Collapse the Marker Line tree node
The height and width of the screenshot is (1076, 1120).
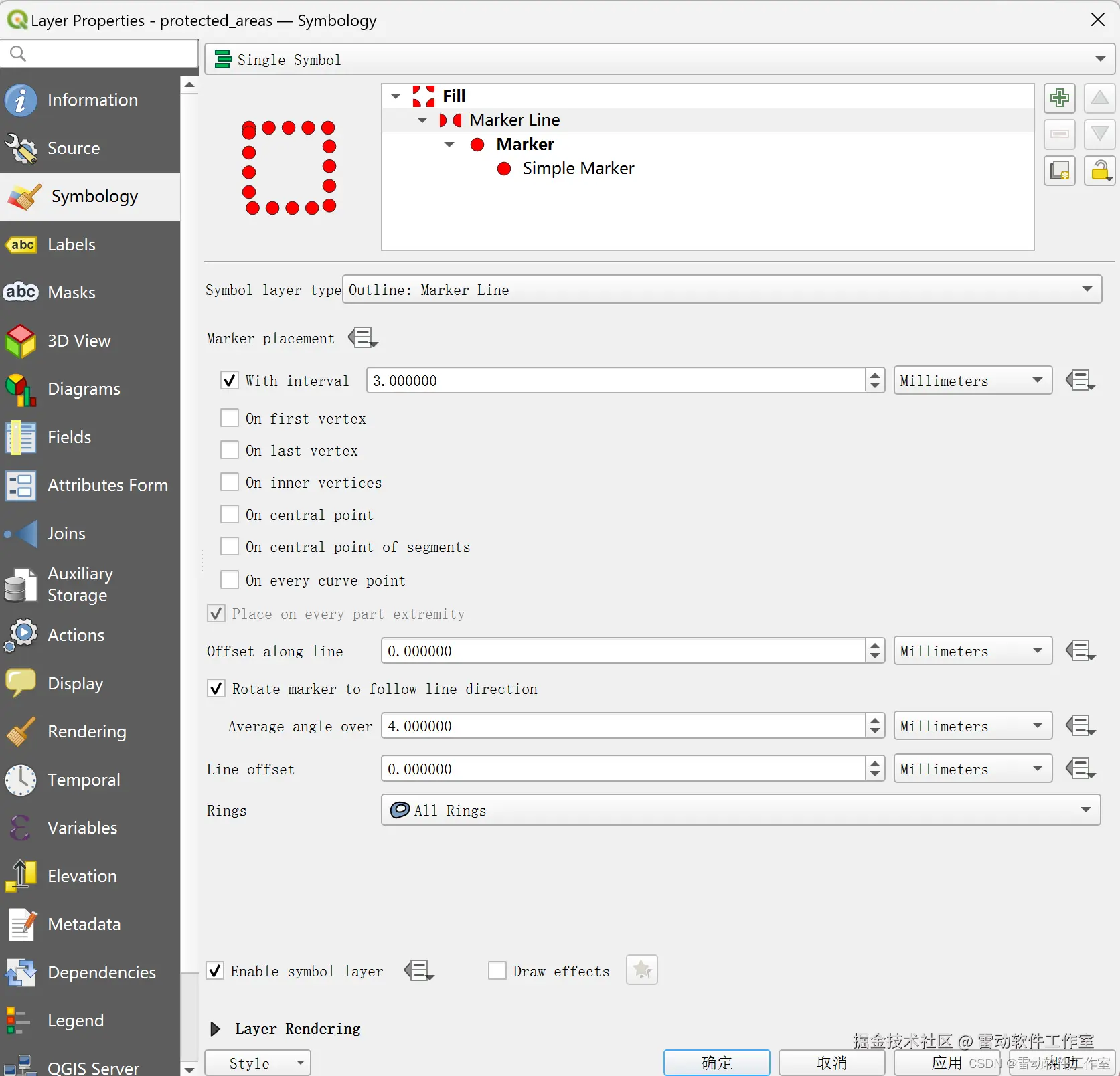pos(422,120)
